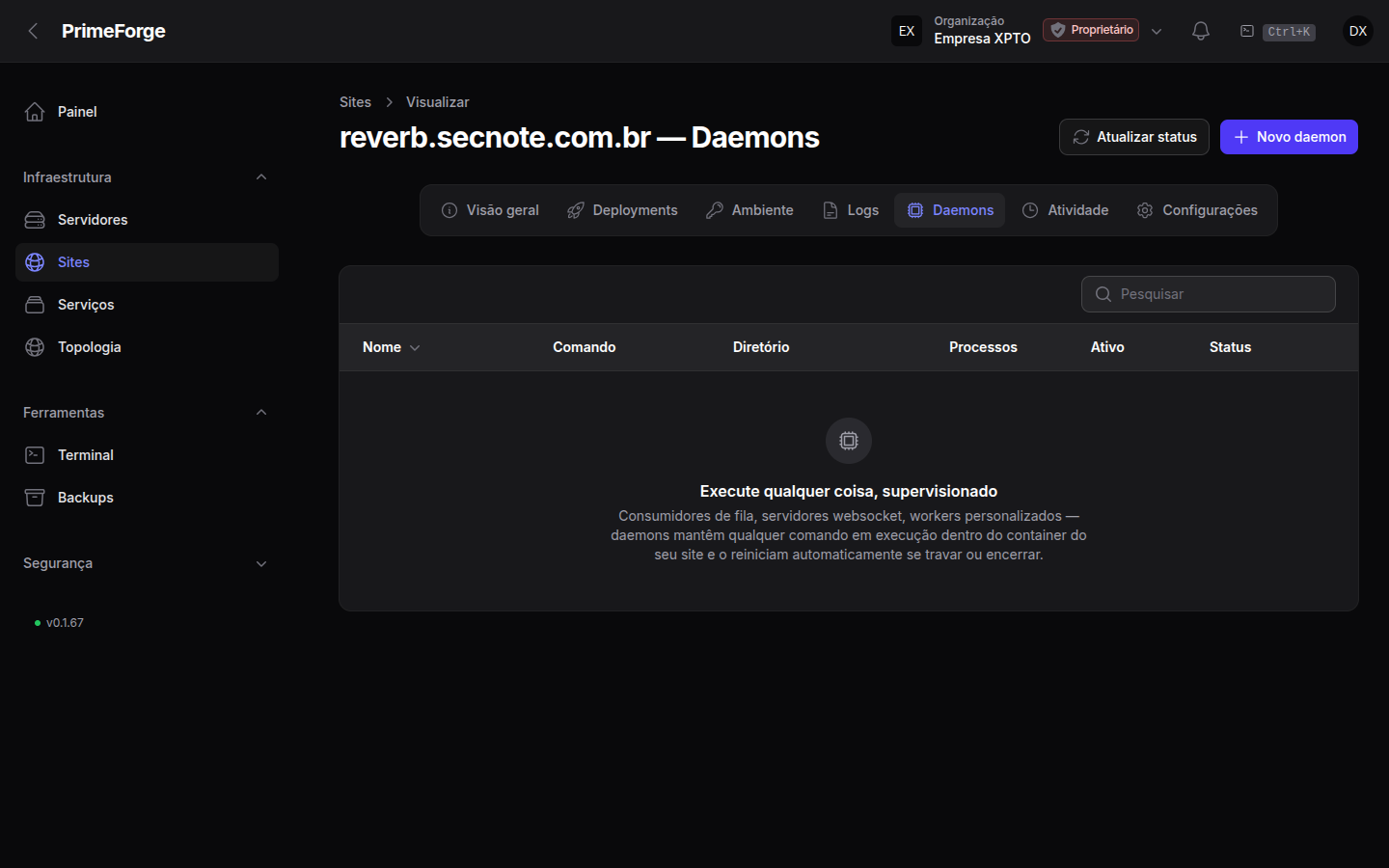Screen dimensions: 1389x868
Task: Select the Daemons tab
Action: (950, 210)
